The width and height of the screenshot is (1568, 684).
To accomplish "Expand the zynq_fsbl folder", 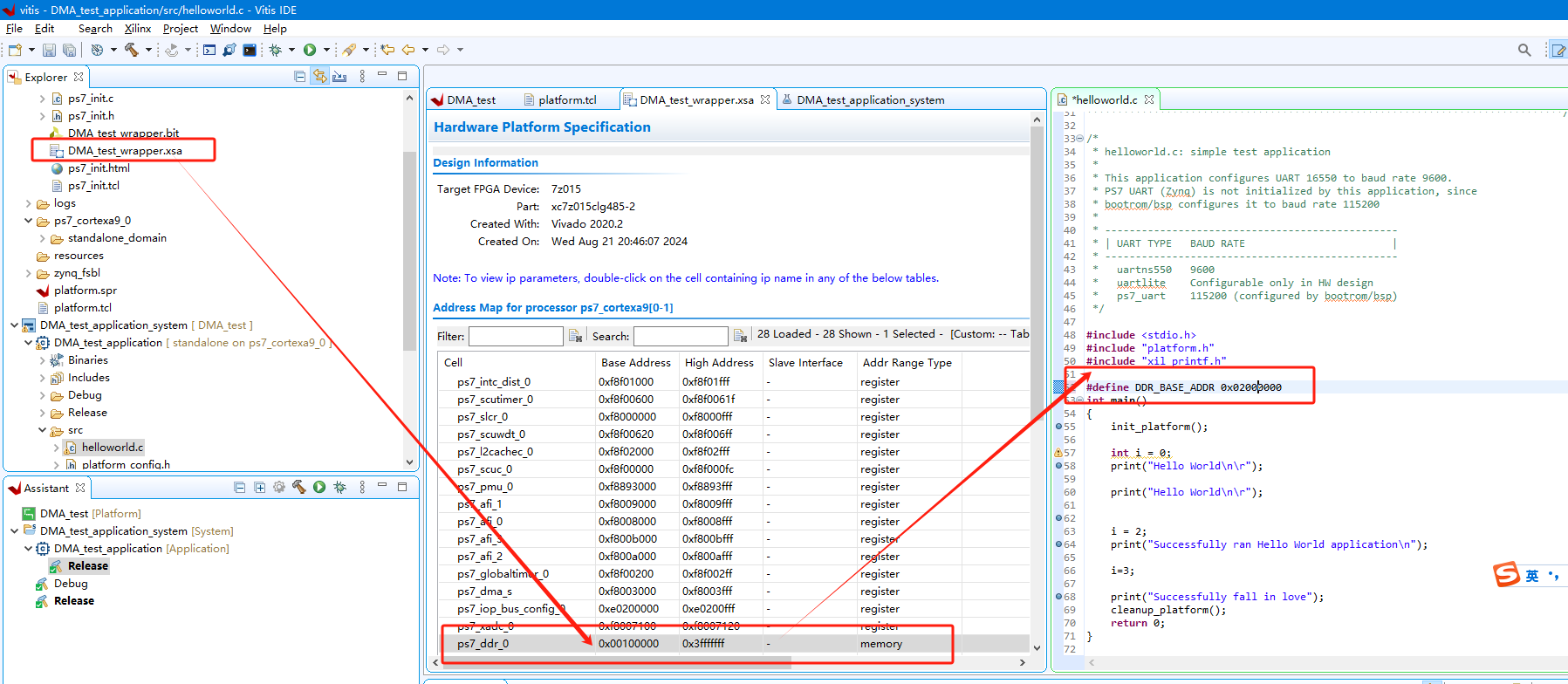I will point(29,273).
